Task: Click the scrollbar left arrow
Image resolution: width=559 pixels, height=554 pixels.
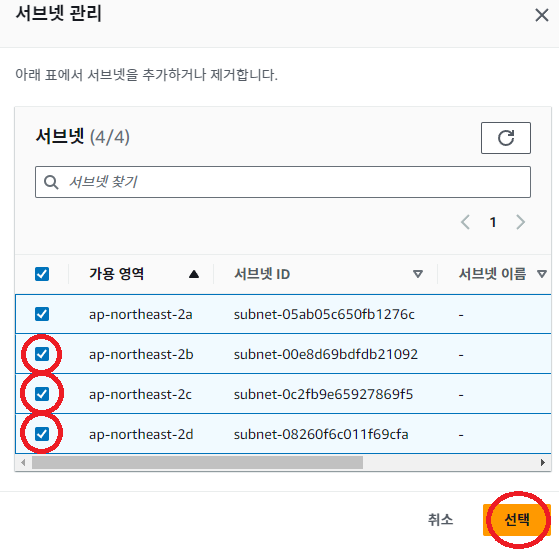Action: (x=23, y=462)
